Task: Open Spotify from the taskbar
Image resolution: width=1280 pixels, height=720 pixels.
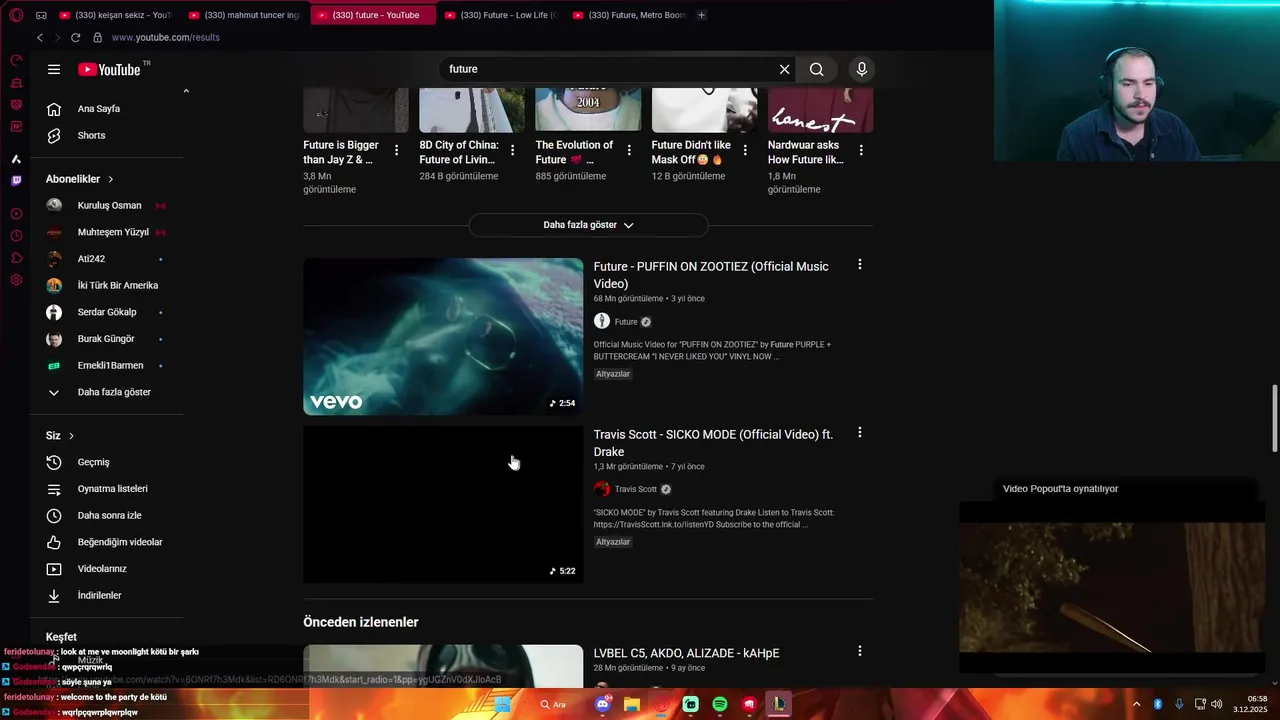Action: tap(720, 704)
